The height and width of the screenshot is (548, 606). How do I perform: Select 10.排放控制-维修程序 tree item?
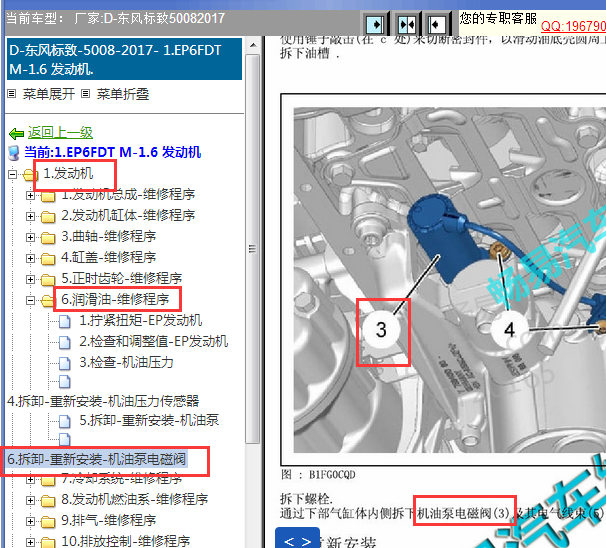tap(126, 541)
